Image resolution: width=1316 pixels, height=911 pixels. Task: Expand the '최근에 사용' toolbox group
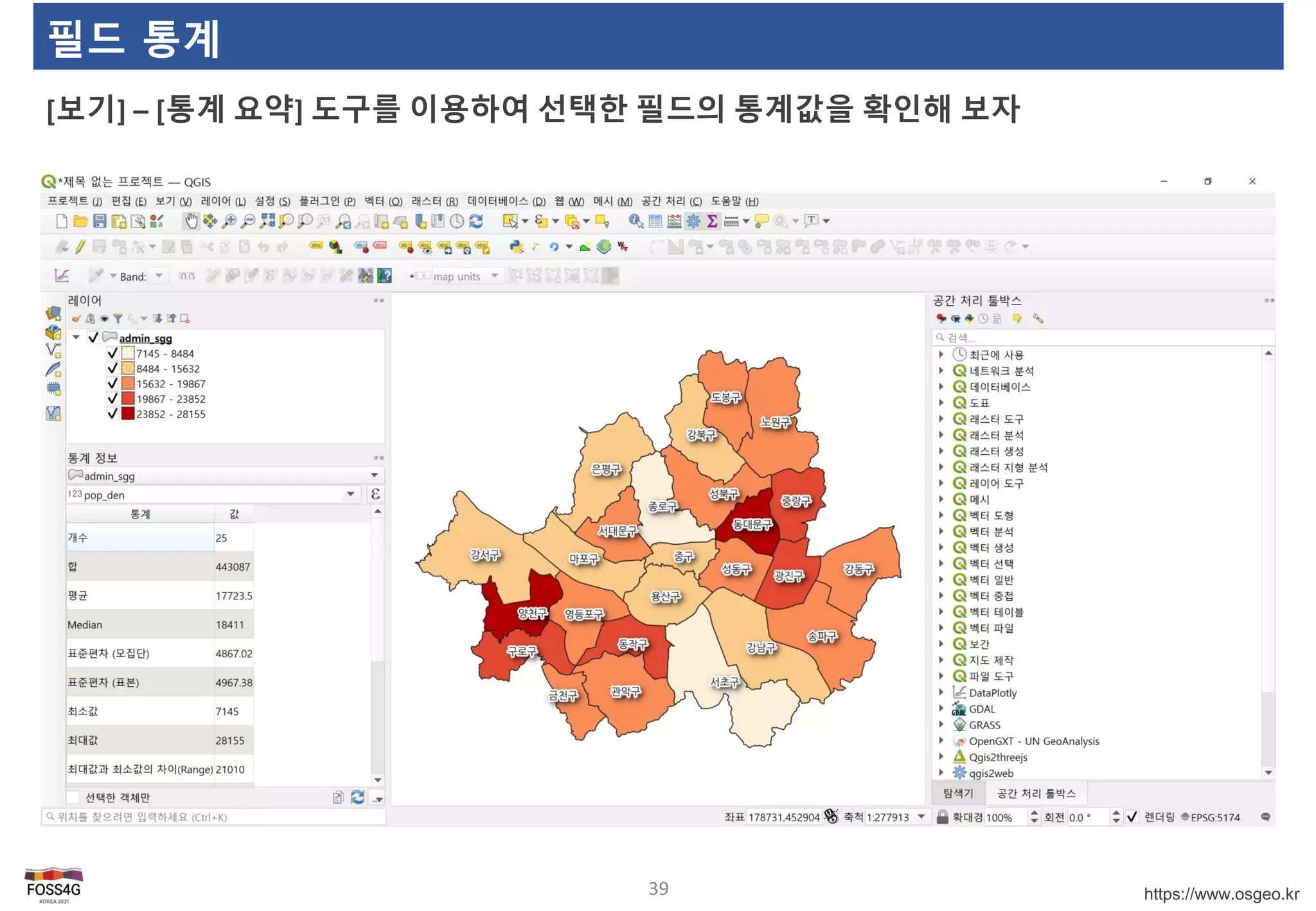point(941,355)
